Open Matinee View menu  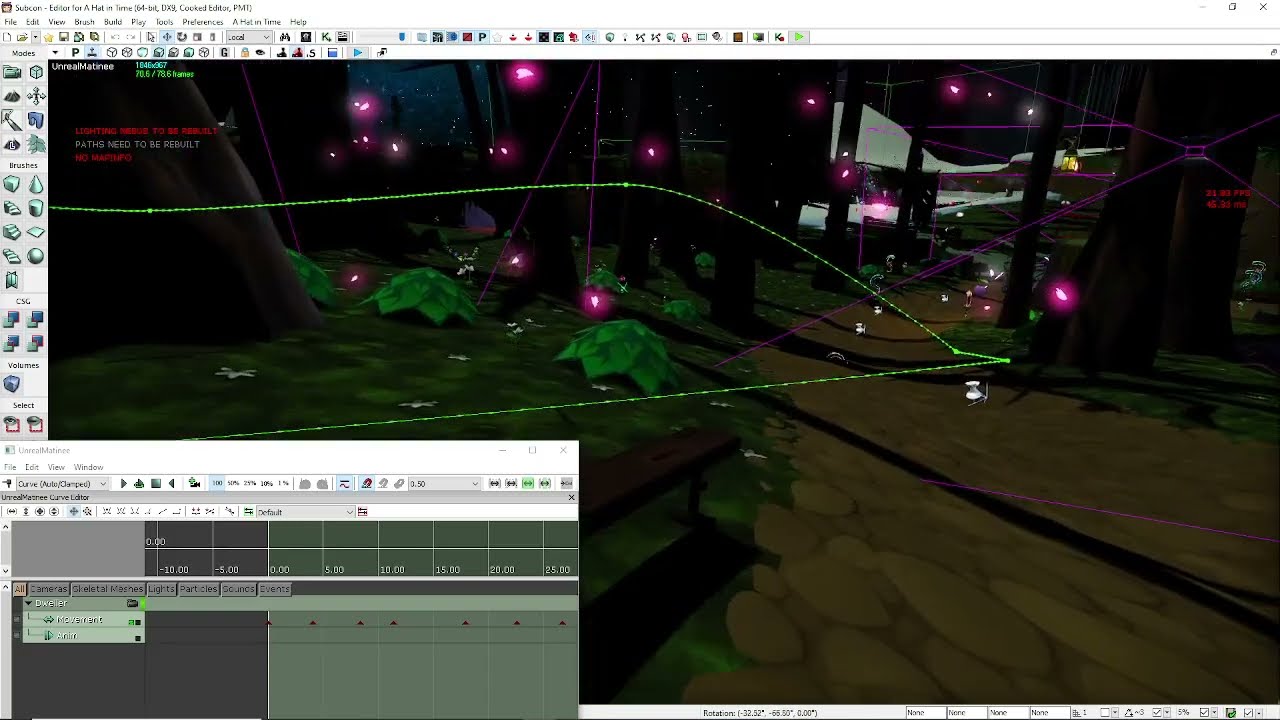[56, 467]
